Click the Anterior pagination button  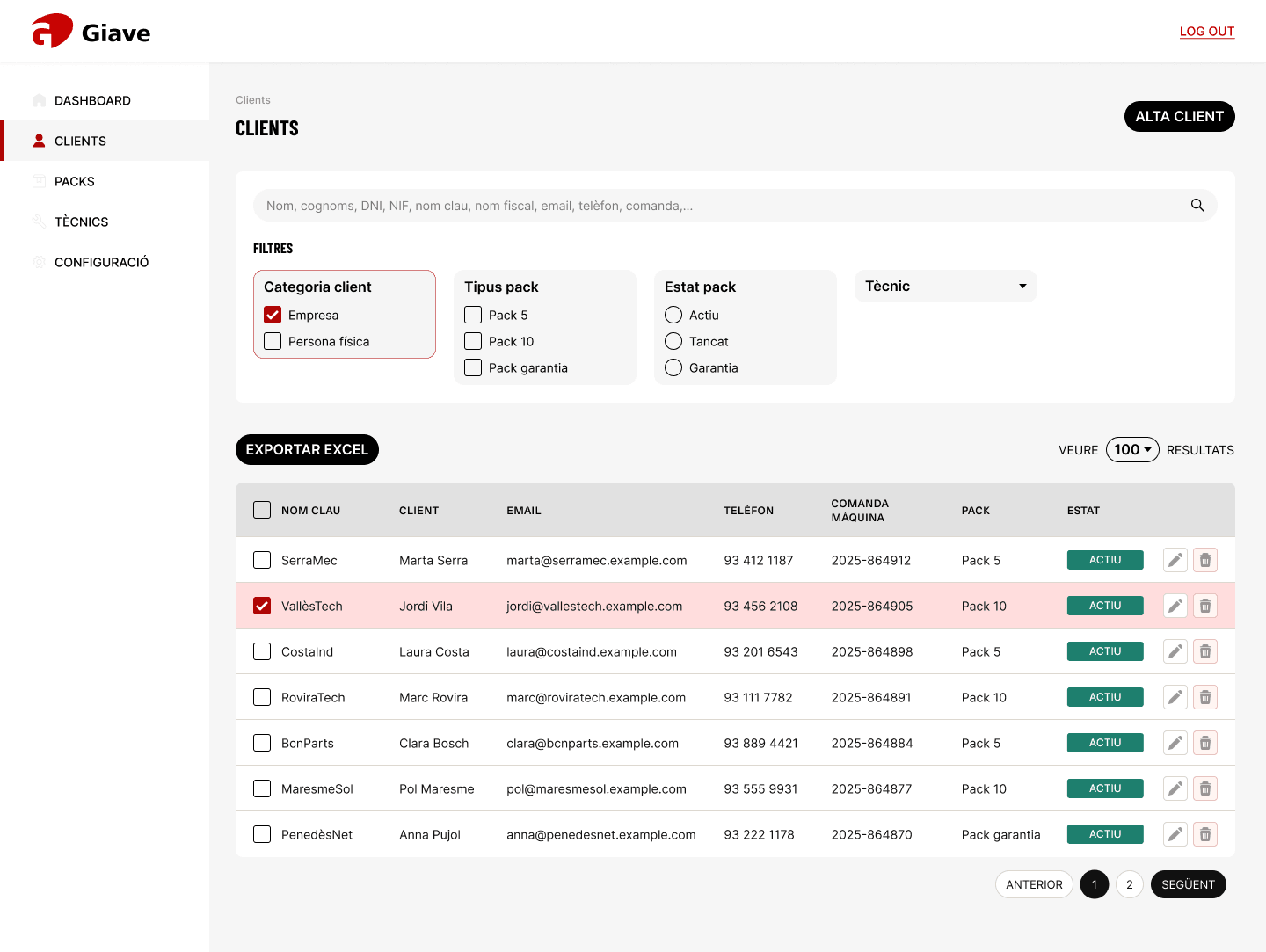1034,884
